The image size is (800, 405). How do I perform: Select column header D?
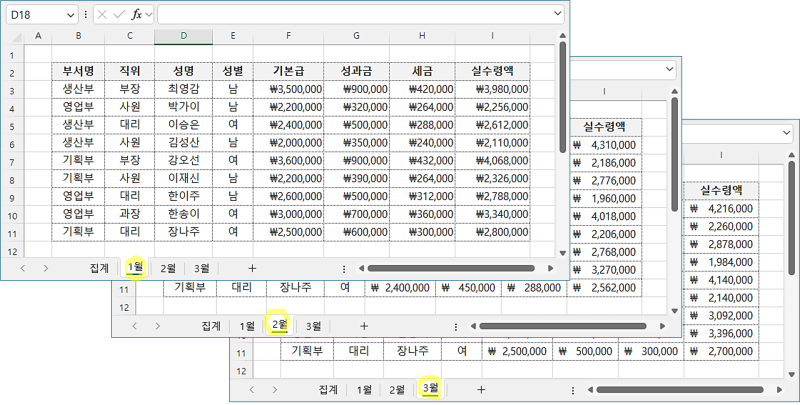[x=183, y=37]
